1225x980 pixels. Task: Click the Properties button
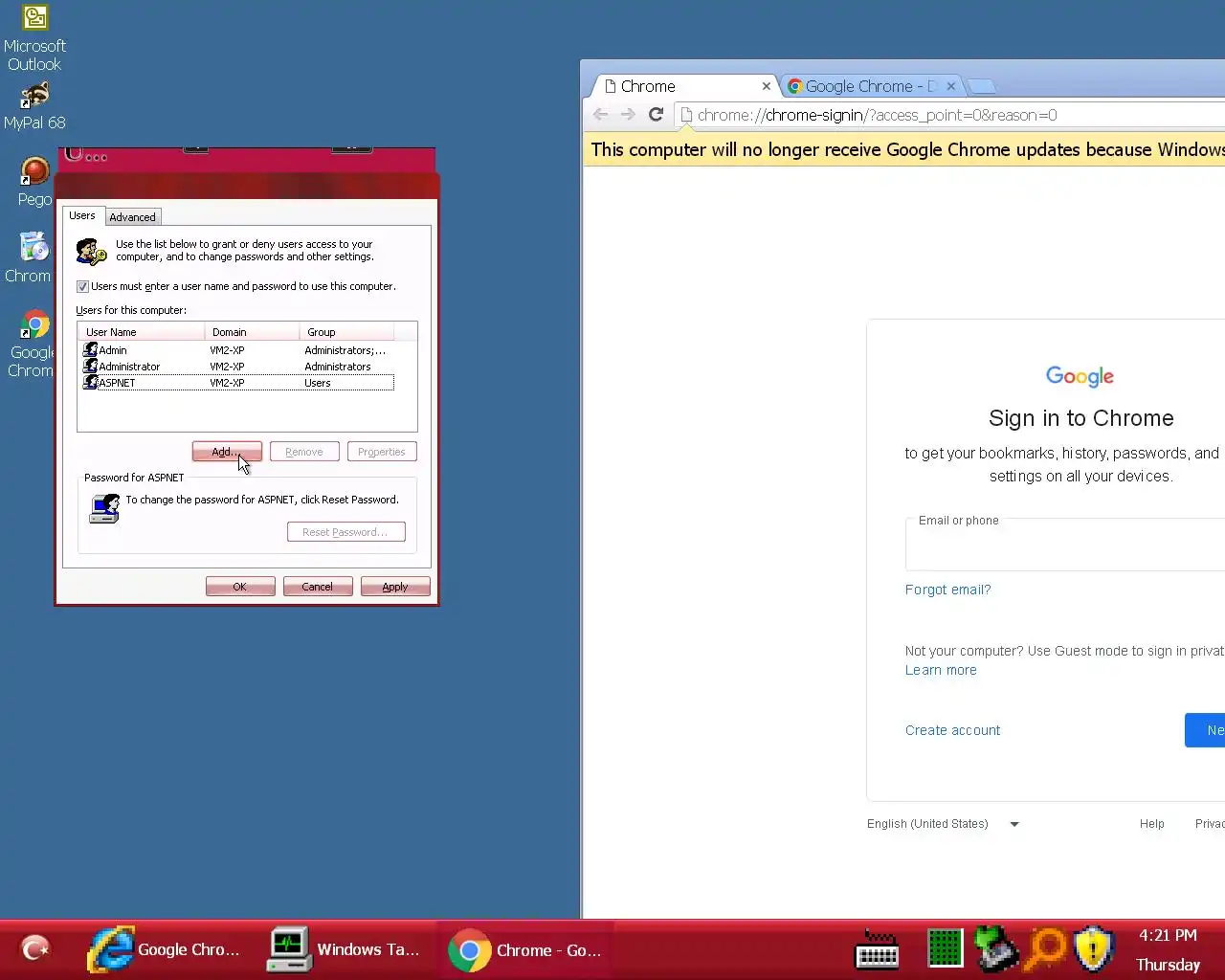click(382, 452)
